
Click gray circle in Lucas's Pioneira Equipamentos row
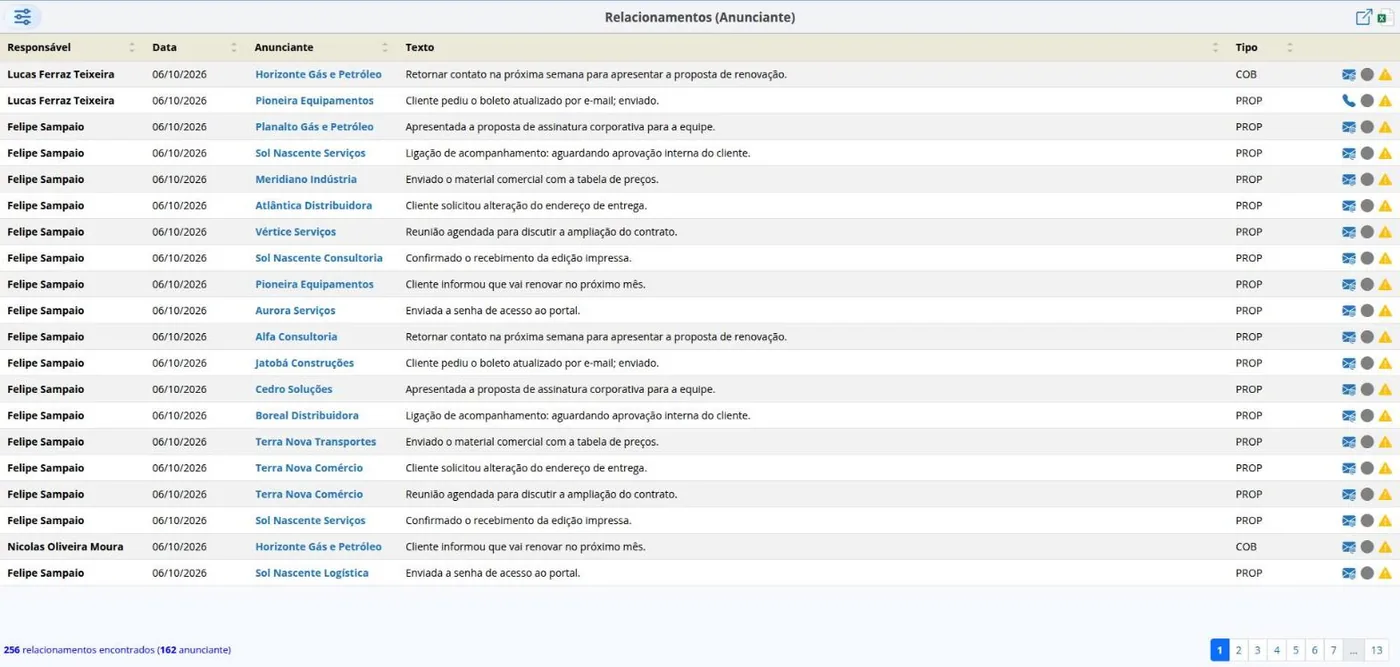point(1367,101)
